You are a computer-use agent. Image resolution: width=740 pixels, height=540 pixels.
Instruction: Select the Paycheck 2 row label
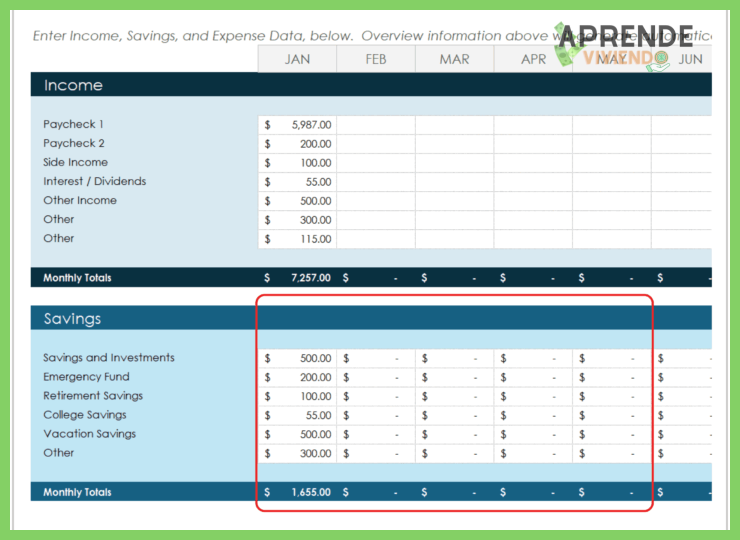pyautogui.click(x=74, y=143)
